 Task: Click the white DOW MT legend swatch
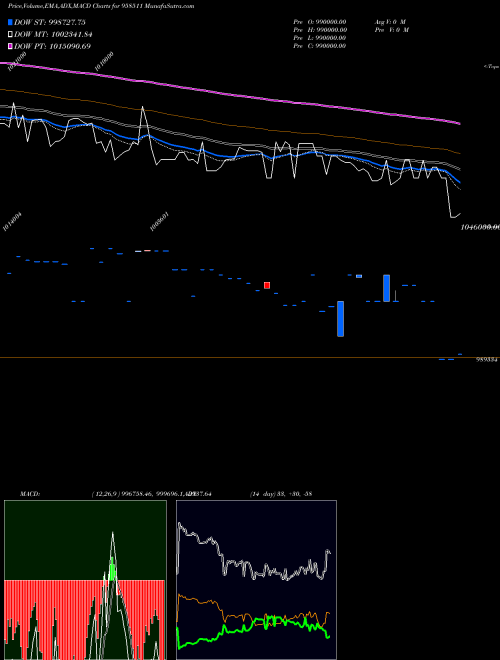point(11,35)
